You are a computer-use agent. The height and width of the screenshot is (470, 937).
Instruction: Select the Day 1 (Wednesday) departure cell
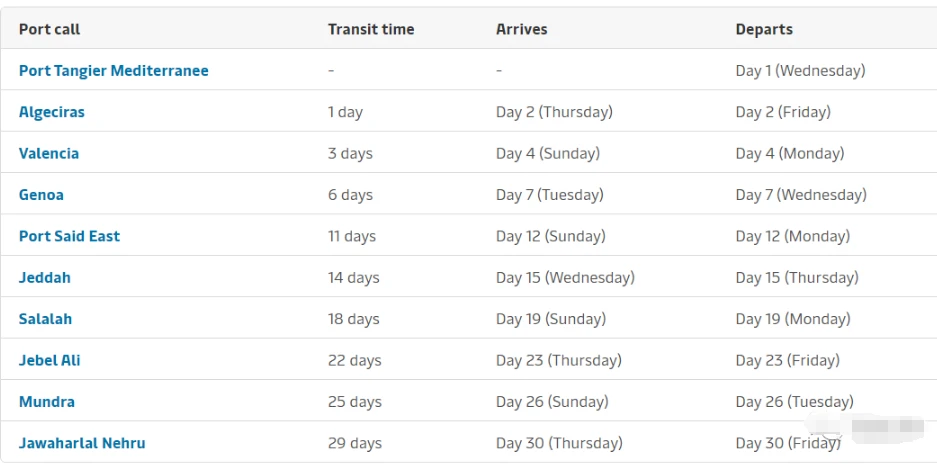801,70
